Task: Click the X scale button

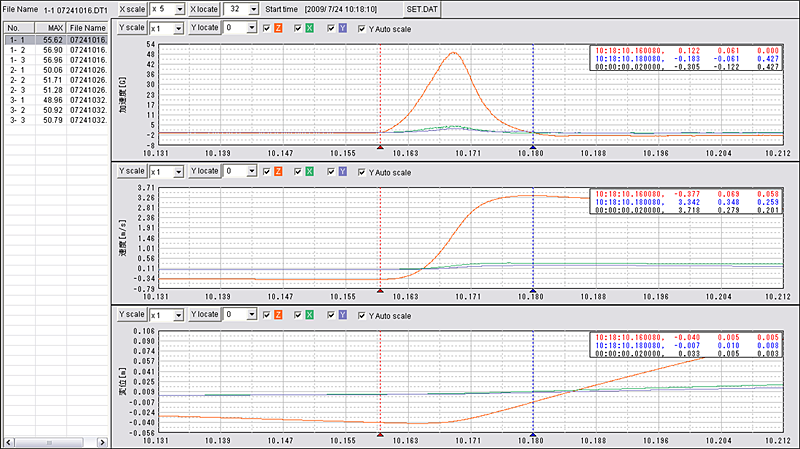Action: (x=132, y=9)
